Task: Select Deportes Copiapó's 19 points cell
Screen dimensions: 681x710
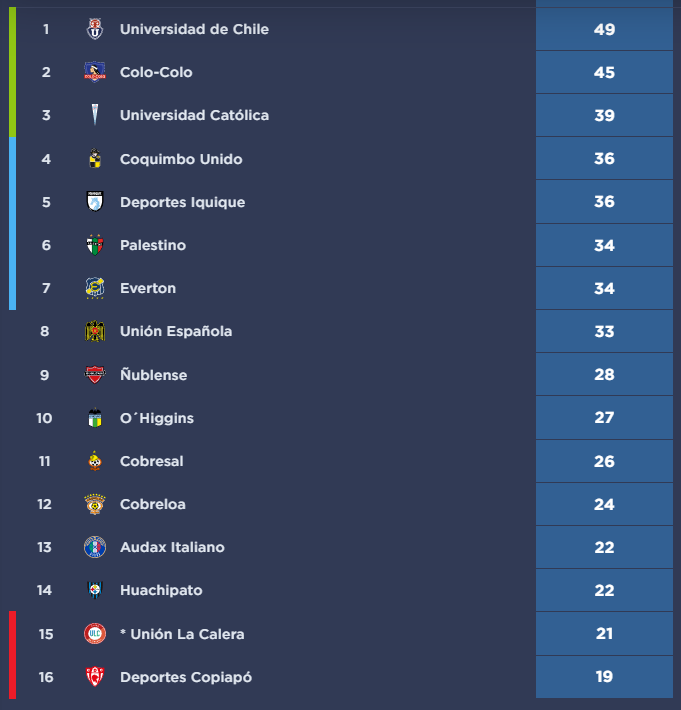Action: (x=604, y=677)
